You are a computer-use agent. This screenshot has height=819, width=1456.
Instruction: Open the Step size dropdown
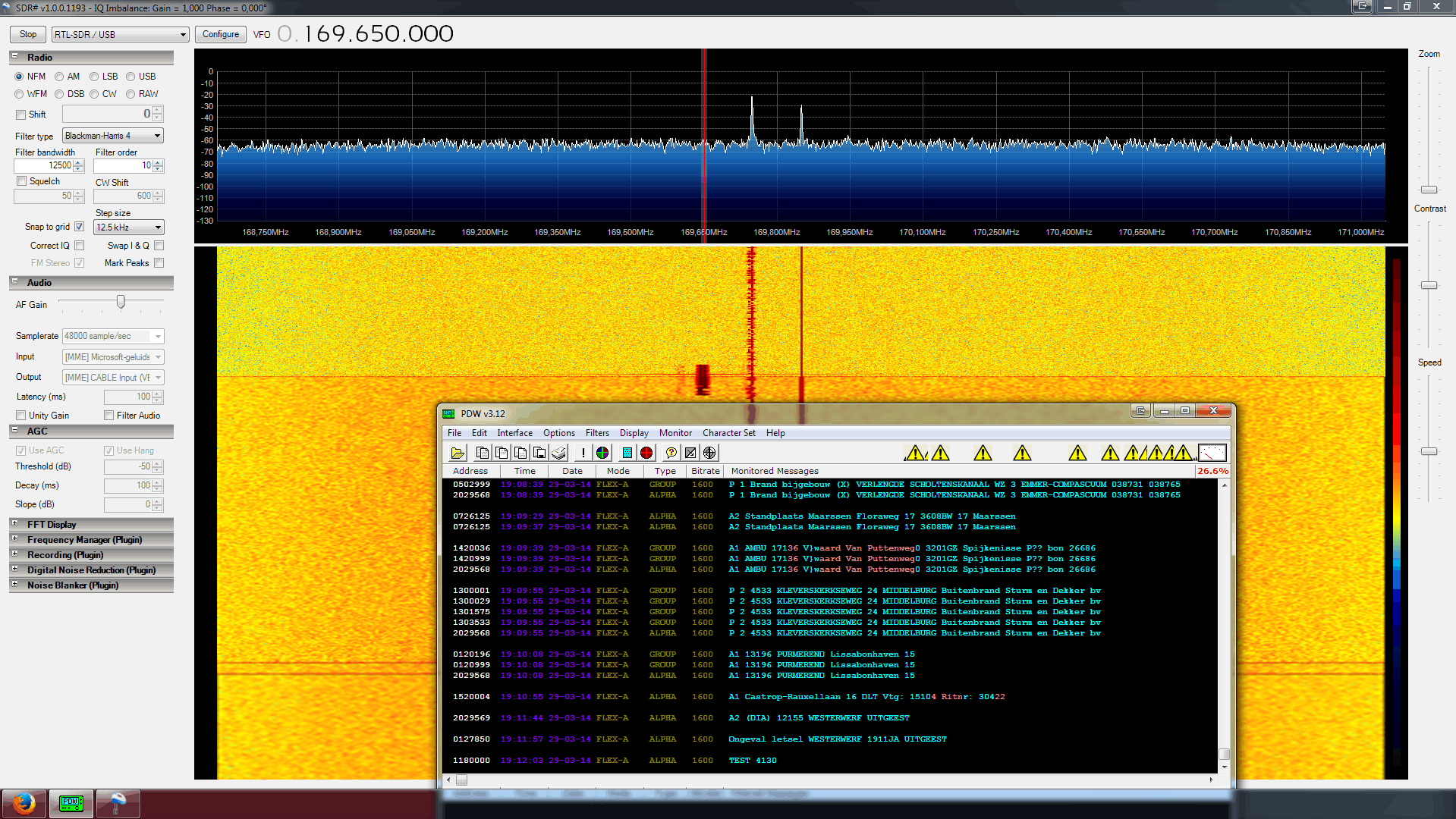click(x=128, y=227)
